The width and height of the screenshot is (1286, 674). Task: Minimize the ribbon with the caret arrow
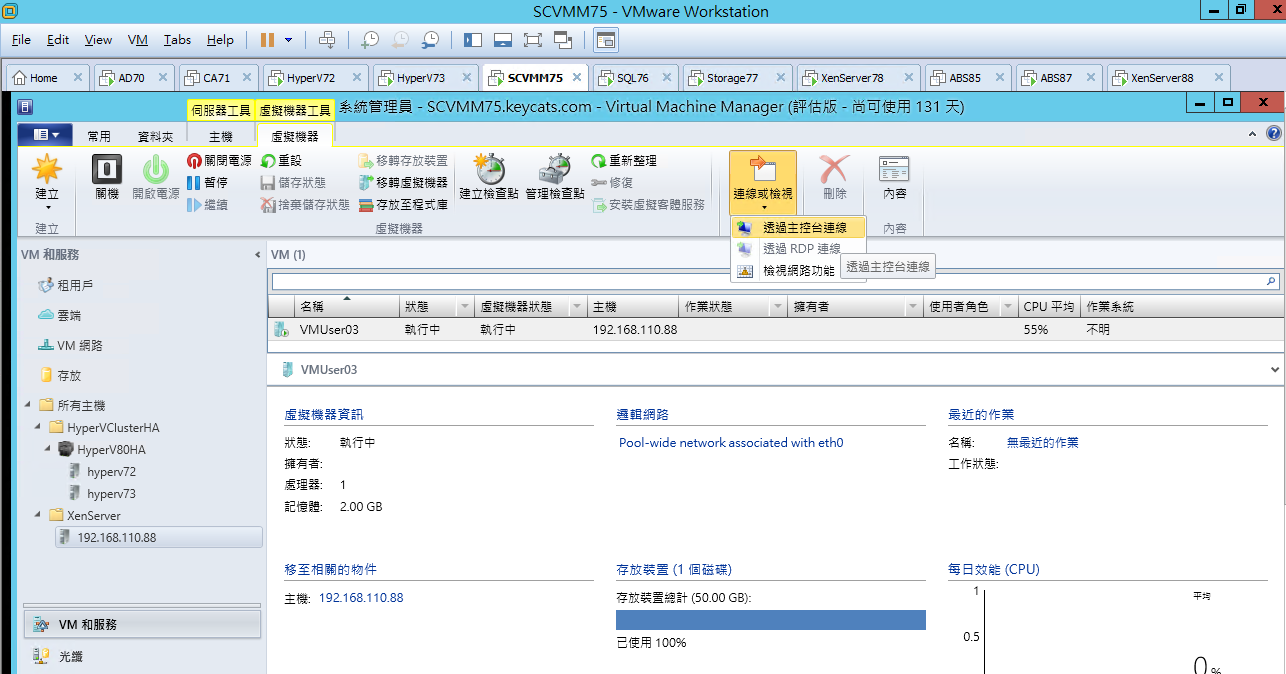[1254, 134]
